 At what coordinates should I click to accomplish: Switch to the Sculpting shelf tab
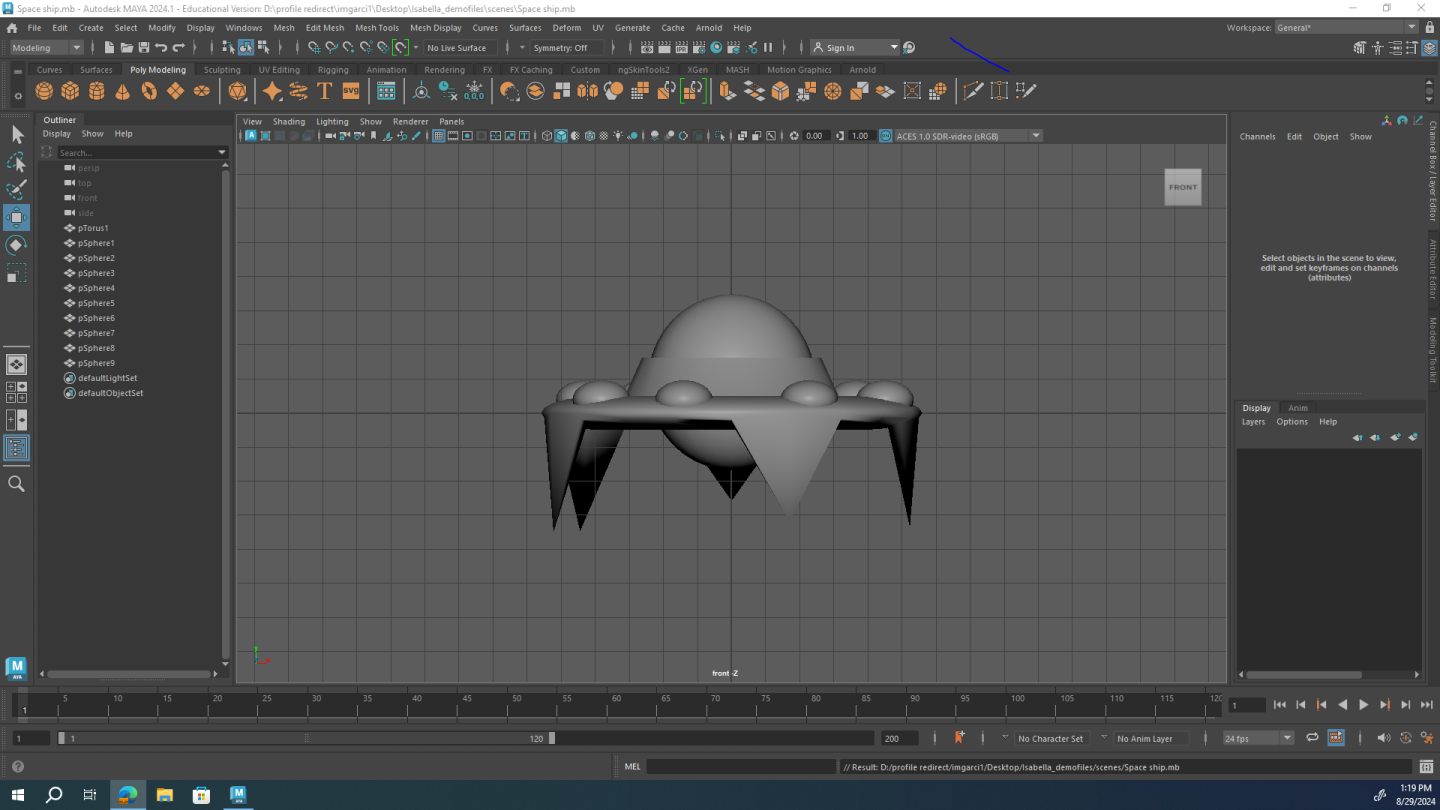[x=222, y=70]
